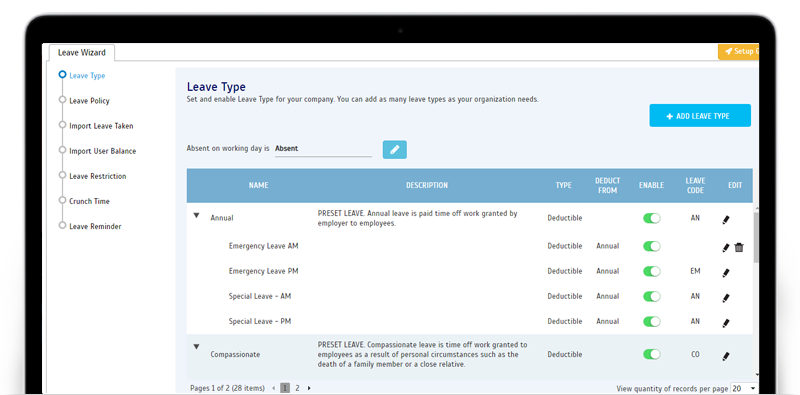Click the Compassionate name cell
Screen dimensions: 800x395
235,354
